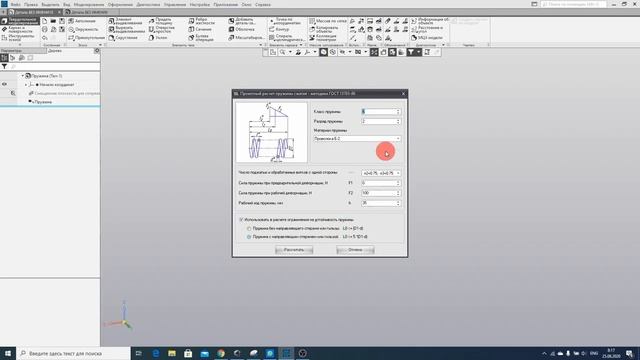Choose Вырезать выдавливанием cut tool

click(127, 29)
